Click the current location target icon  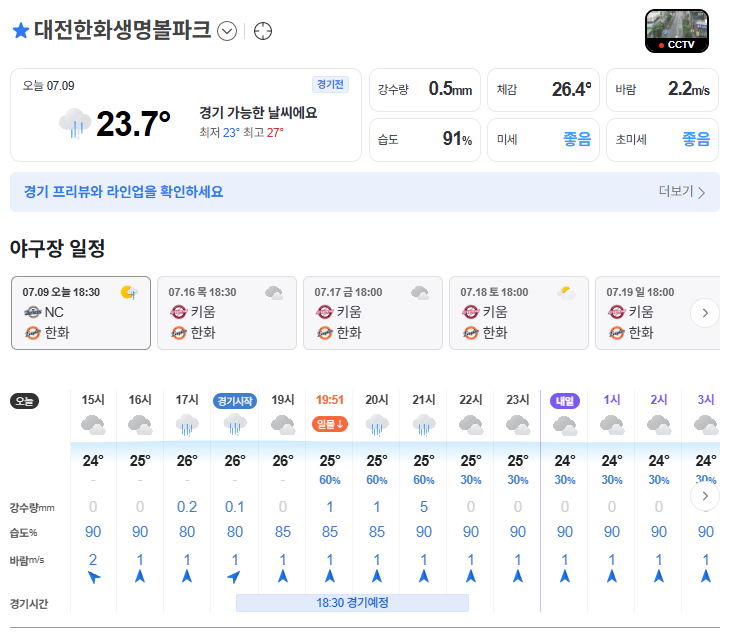click(x=262, y=31)
